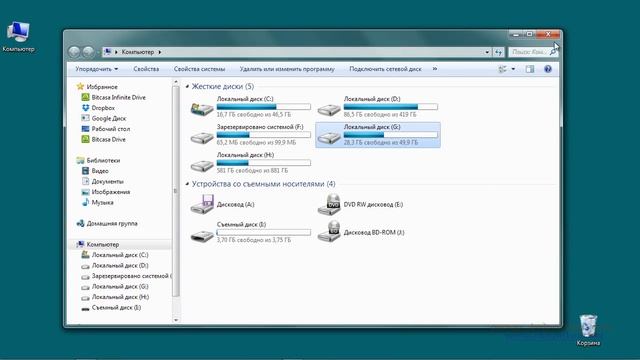Image resolution: width=640 pixels, height=360 pixels.
Task: Open the address bar history dropdown
Action: click(x=487, y=52)
